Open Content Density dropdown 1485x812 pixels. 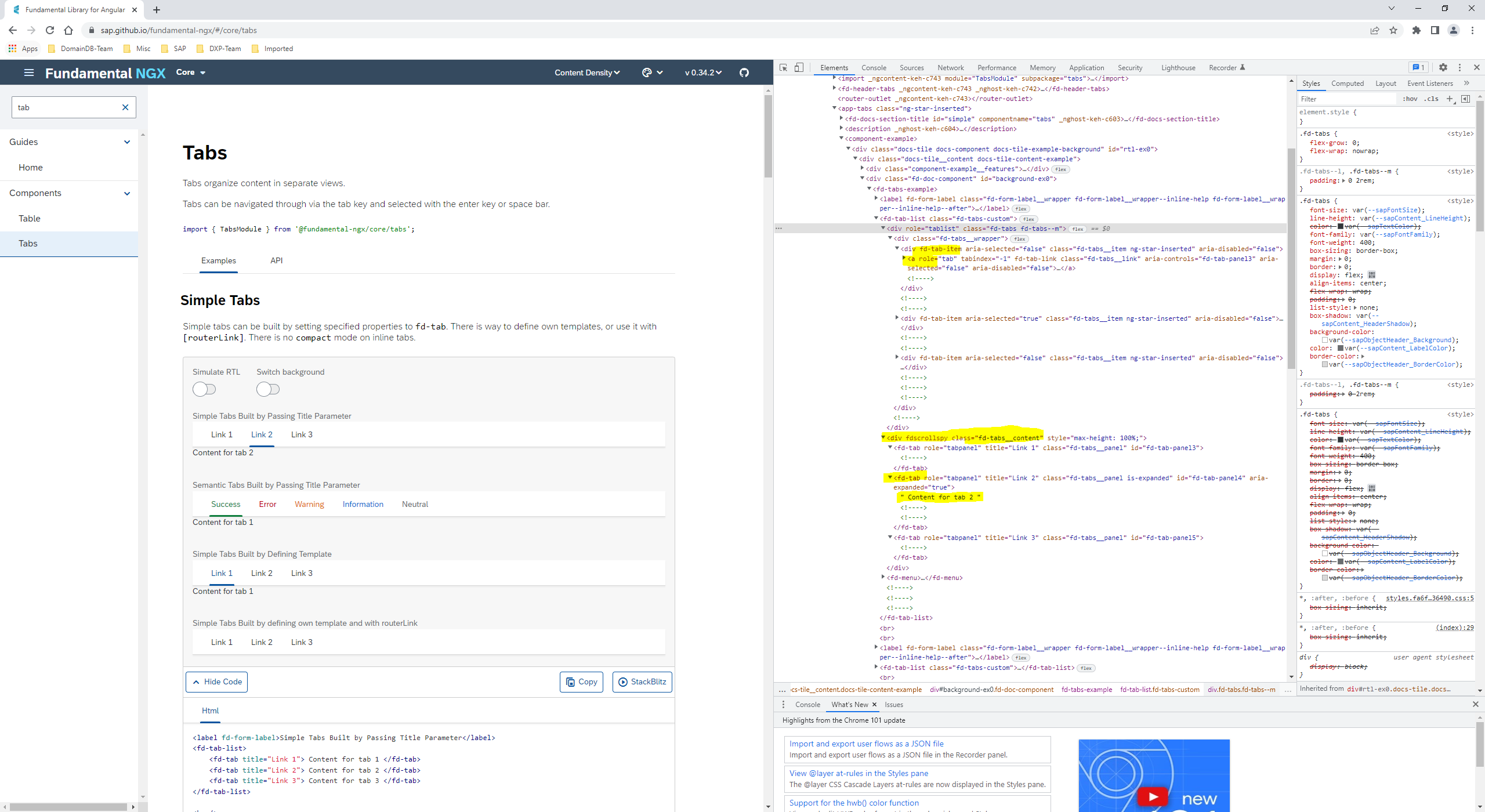587,72
